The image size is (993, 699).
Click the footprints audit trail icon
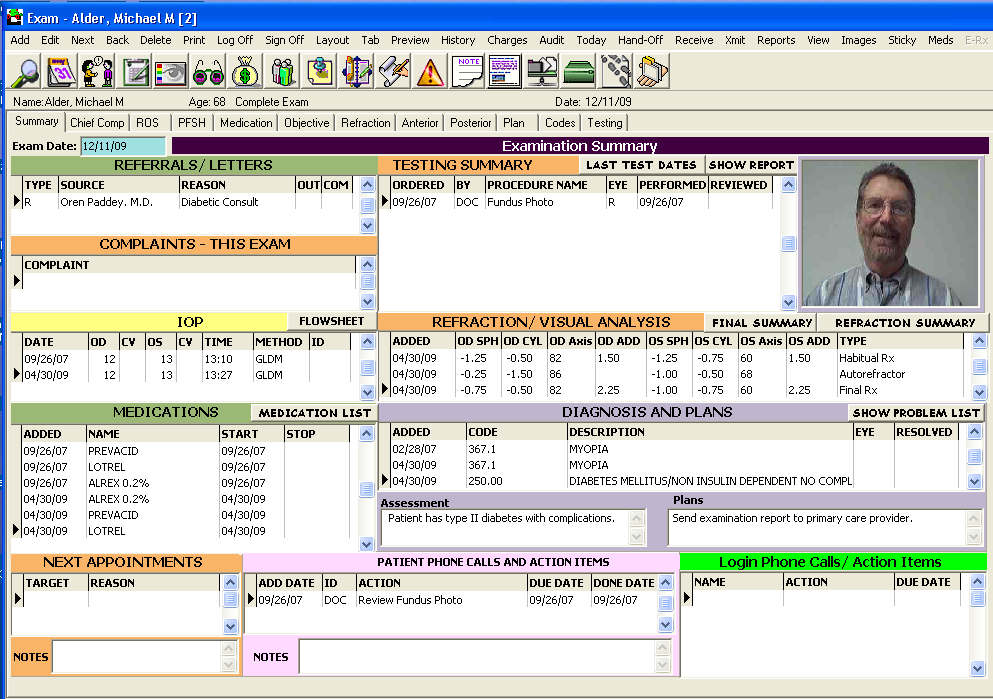click(616, 72)
